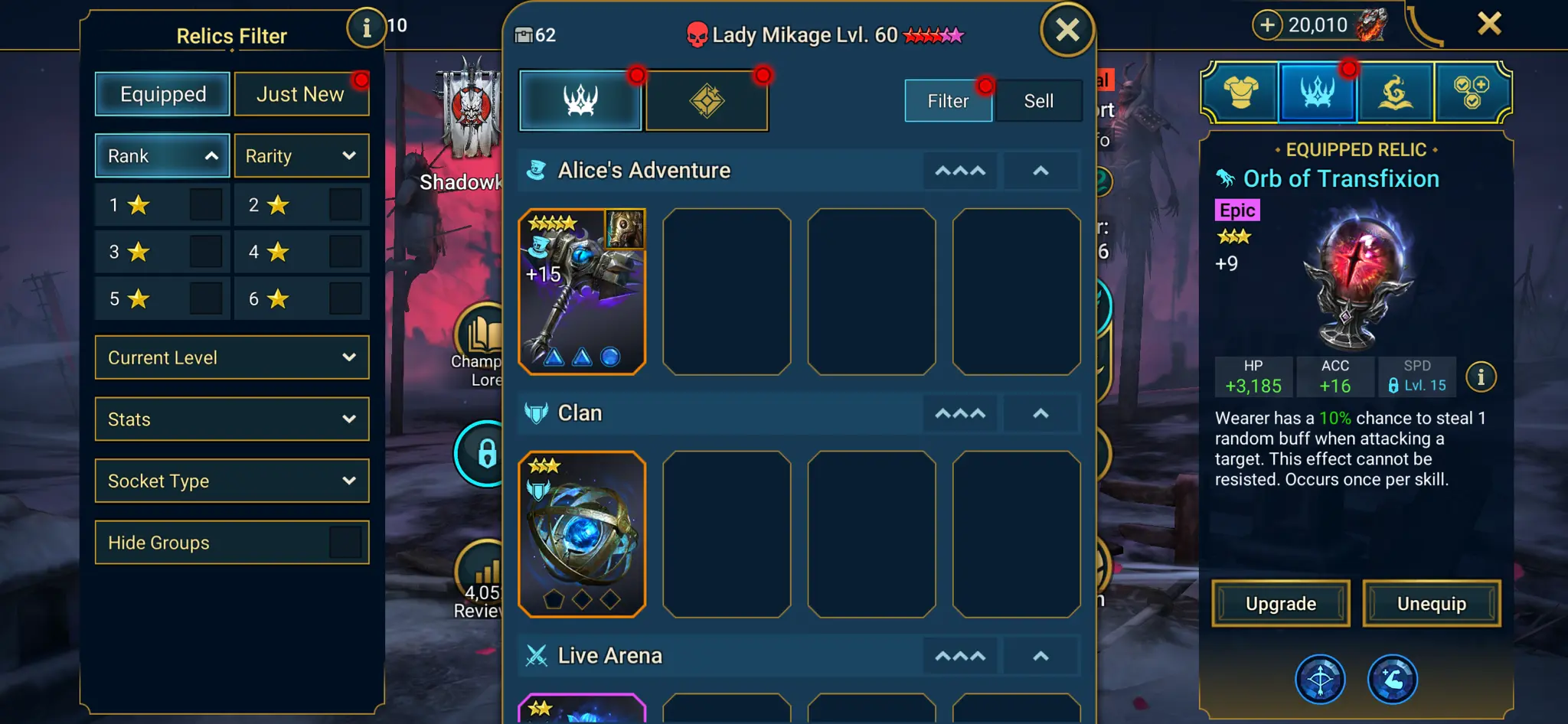Screen dimensions: 1568x724
Task: Collapse the Alice's Adventure group
Action: (x=1040, y=171)
